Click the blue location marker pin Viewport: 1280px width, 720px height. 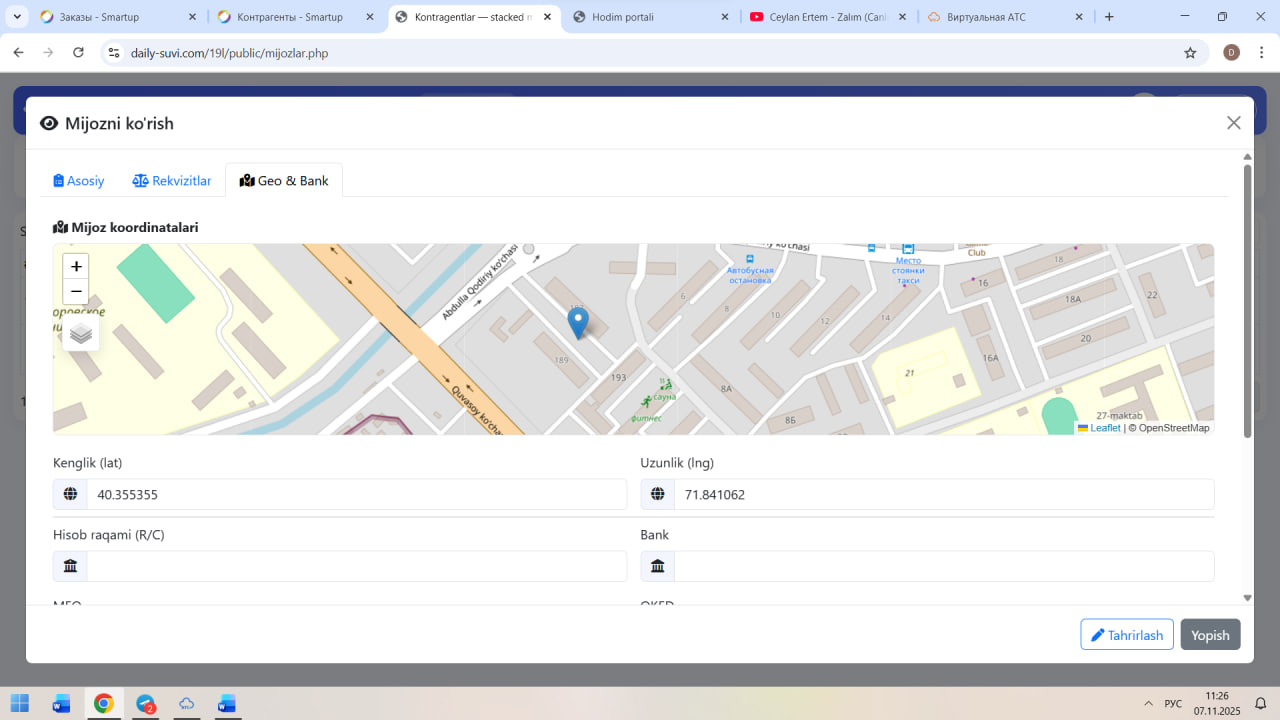click(x=578, y=322)
